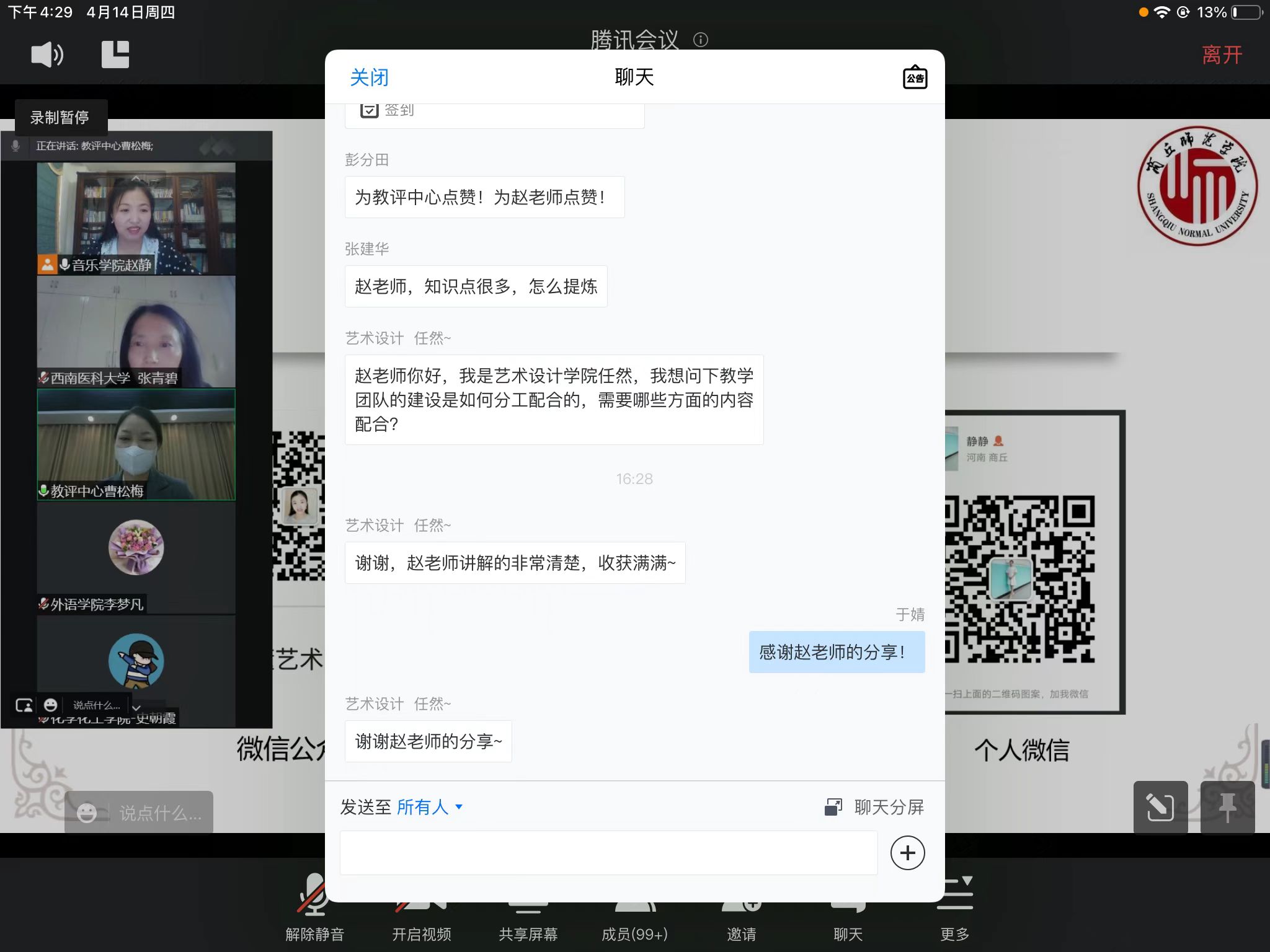Tap the small 说点什么... field in the shared screen
The height and width of the screenshot is (952, 1270).
96,705
